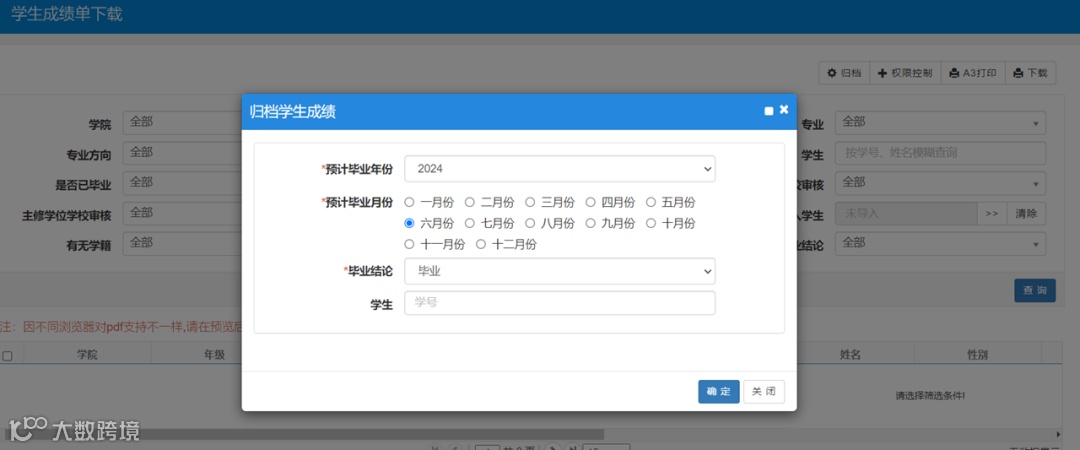Screen dimensions: 1080x450
Task: Open 专业方向 filter dropdown
Action: click(182, 152)
